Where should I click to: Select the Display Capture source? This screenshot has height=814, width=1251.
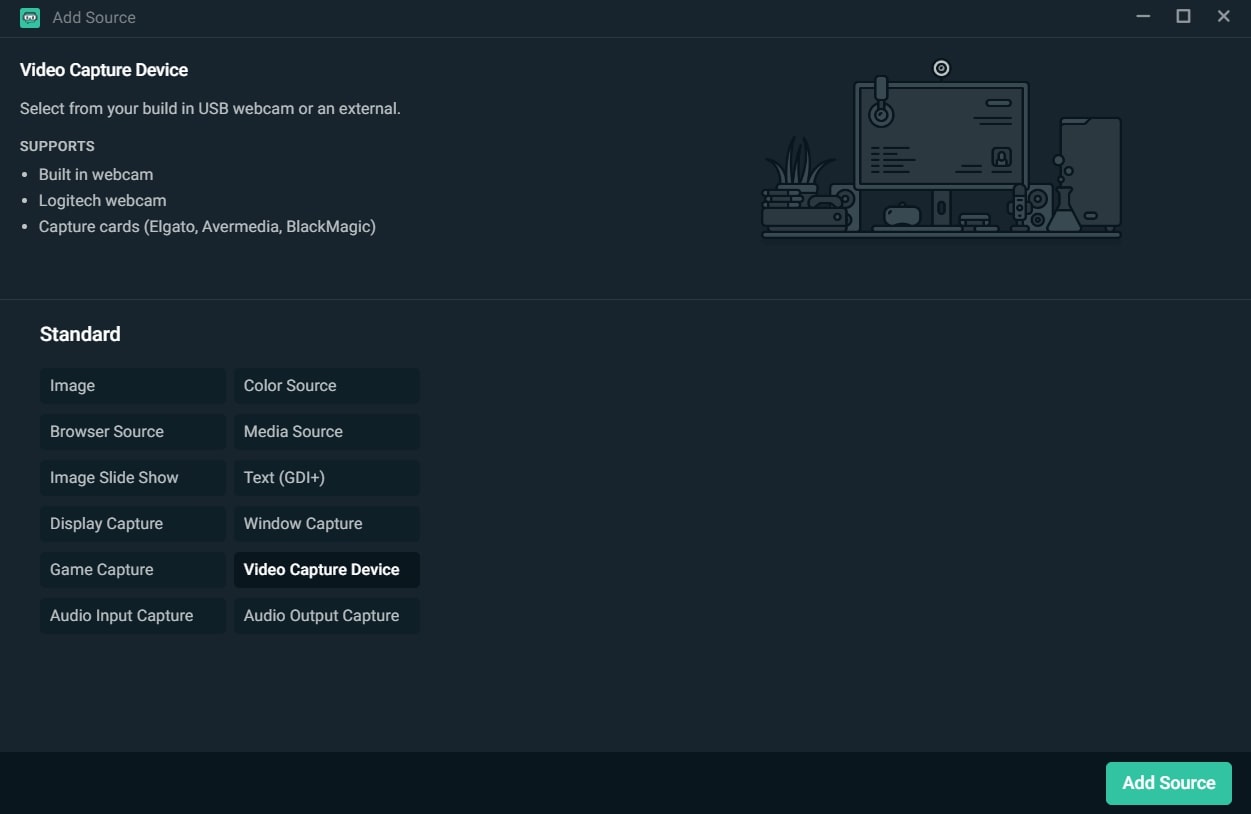(x=132, y=524)
